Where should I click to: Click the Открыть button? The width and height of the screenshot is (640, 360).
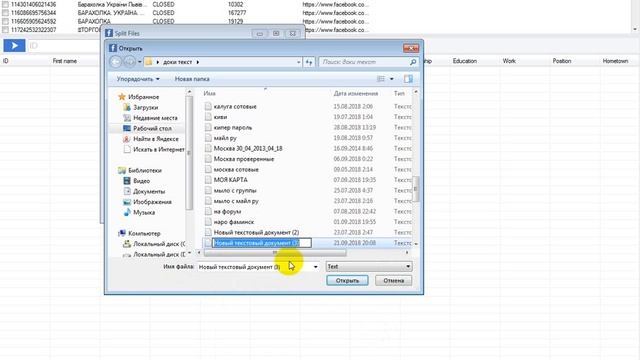tap(347, 280)
